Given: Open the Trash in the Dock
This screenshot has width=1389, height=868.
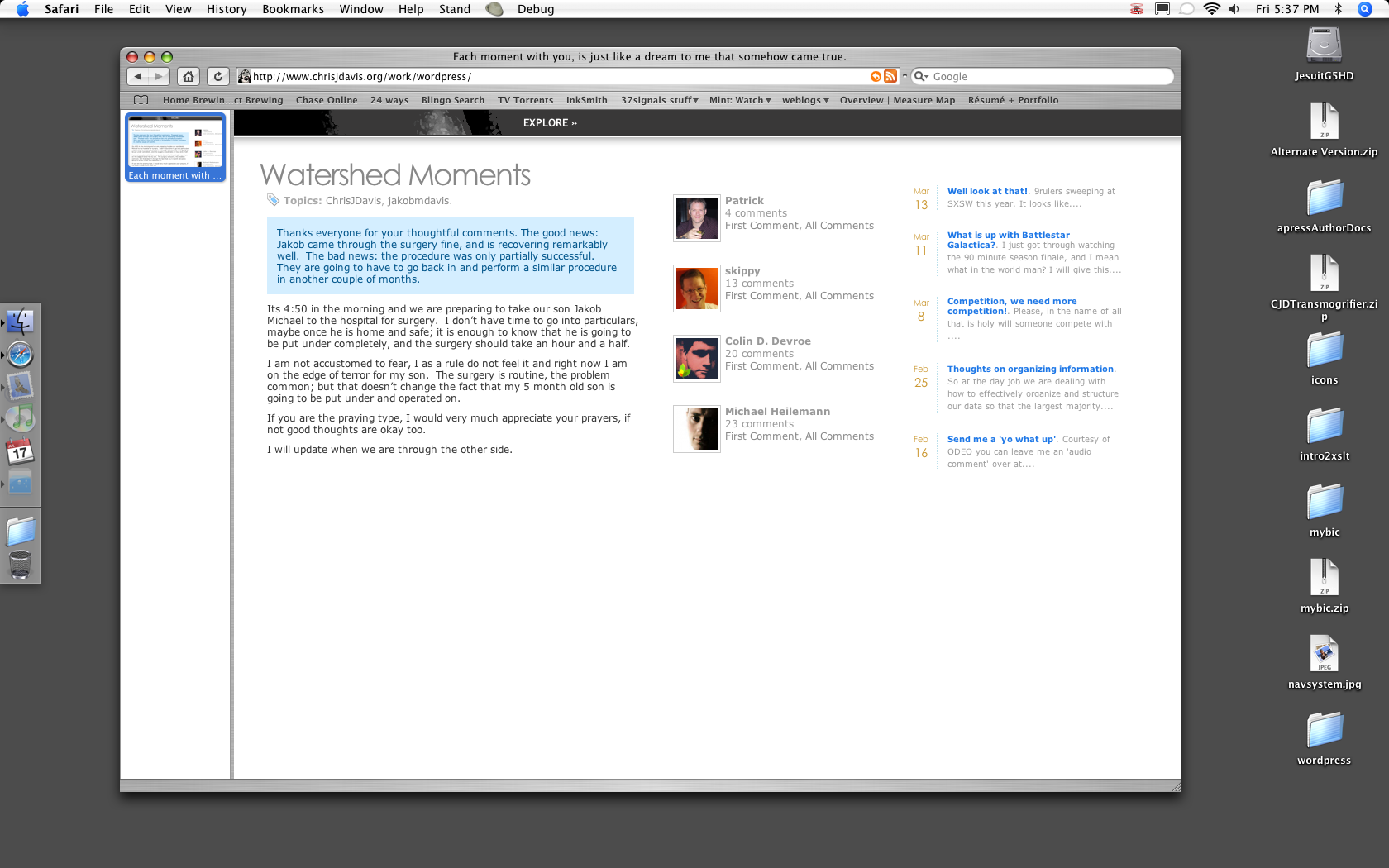Looking at the screenshot, I should [x=20, y=564].
